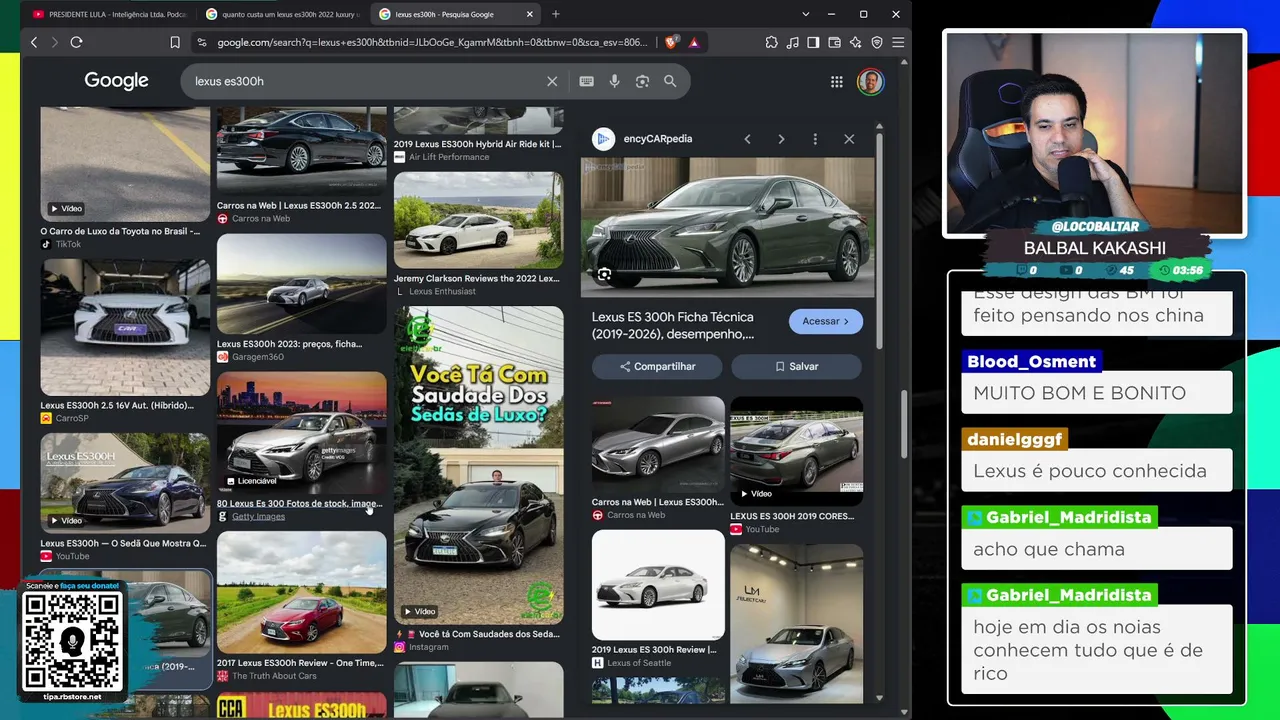Click the Salvar button
Image resolution: width=1280 pixels, height=720 pixels.
797,367
